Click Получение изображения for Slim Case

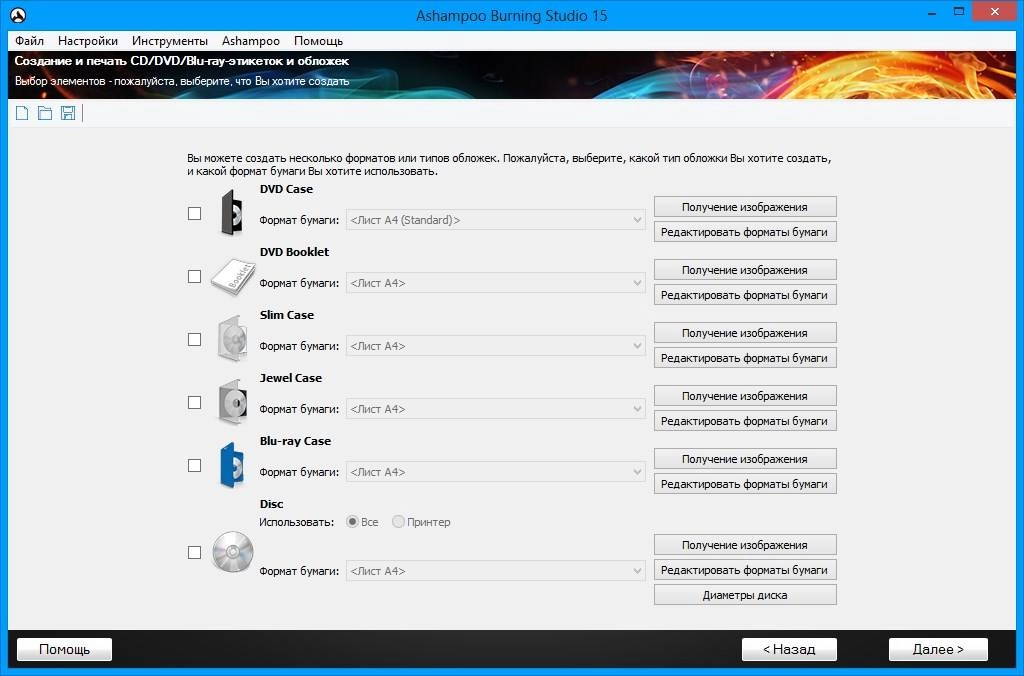pos(745,333)
